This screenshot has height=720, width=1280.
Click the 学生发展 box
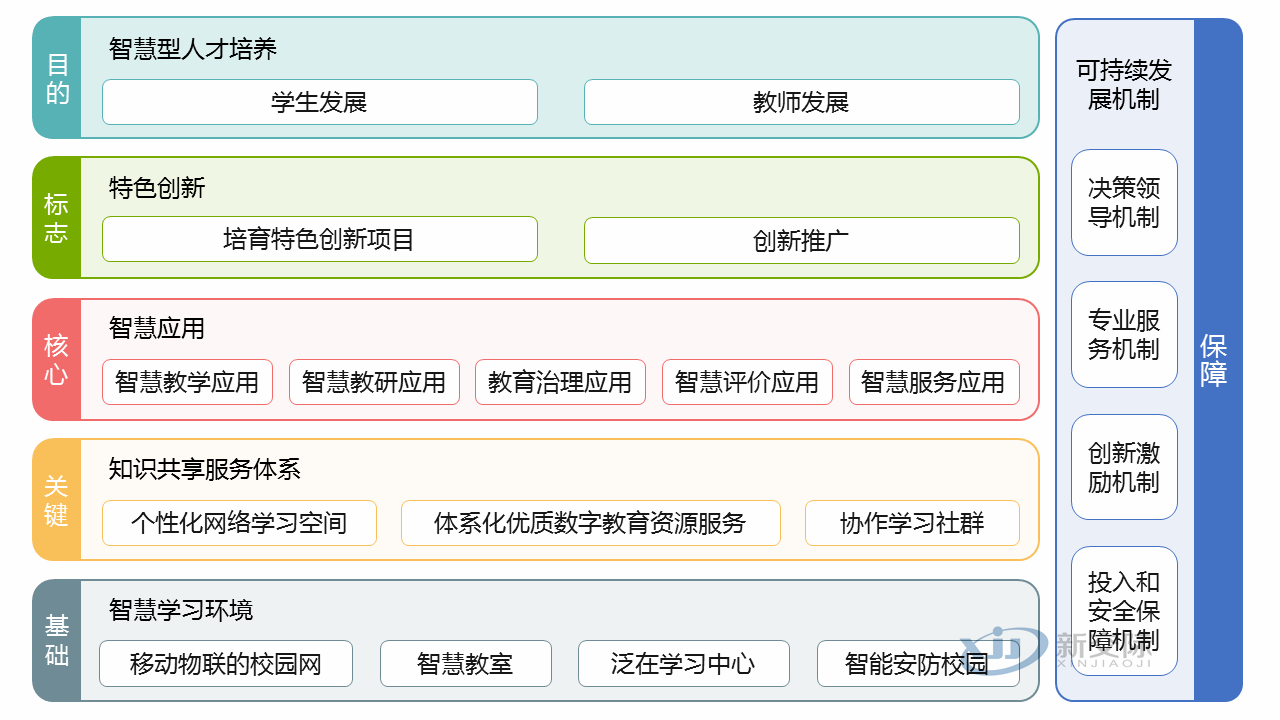pos(320,102)
